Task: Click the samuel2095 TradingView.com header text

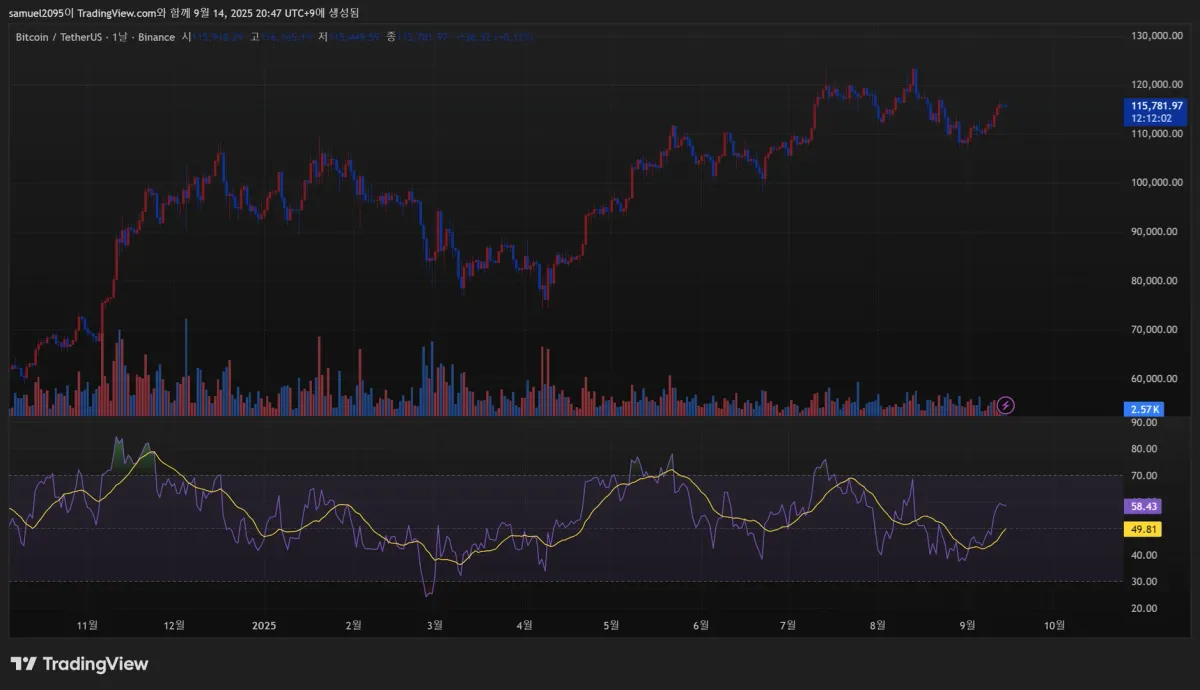Action: (185, 12)
